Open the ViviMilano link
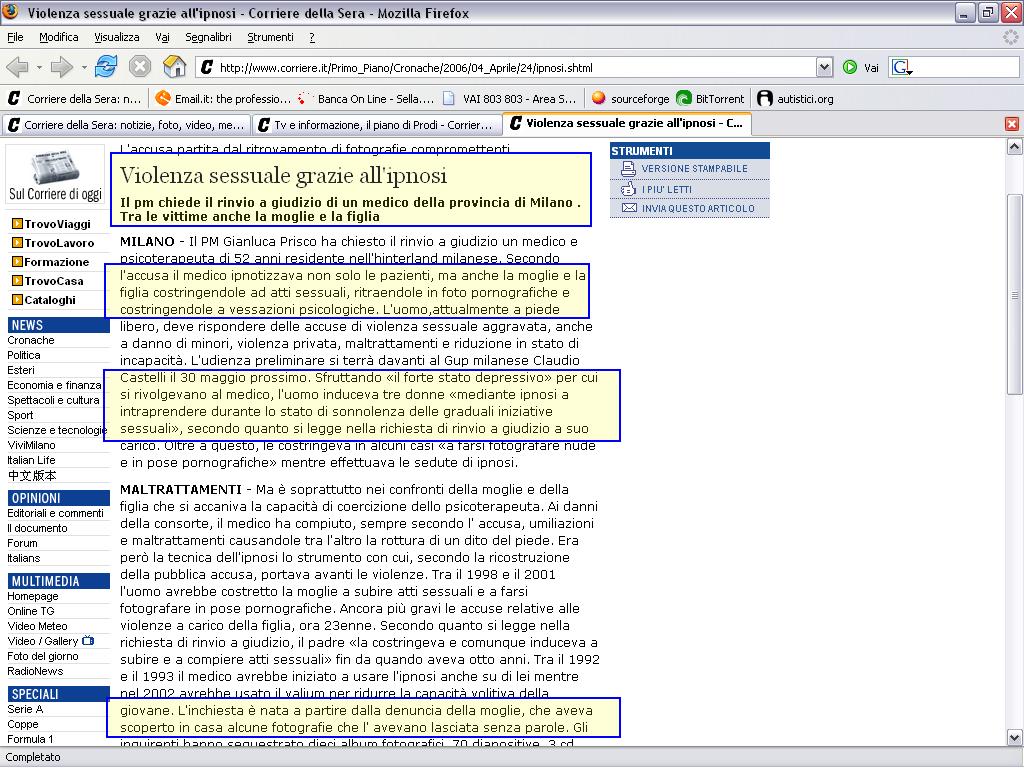Viewport: 1024px width, 768px height. tap(31, 445)
